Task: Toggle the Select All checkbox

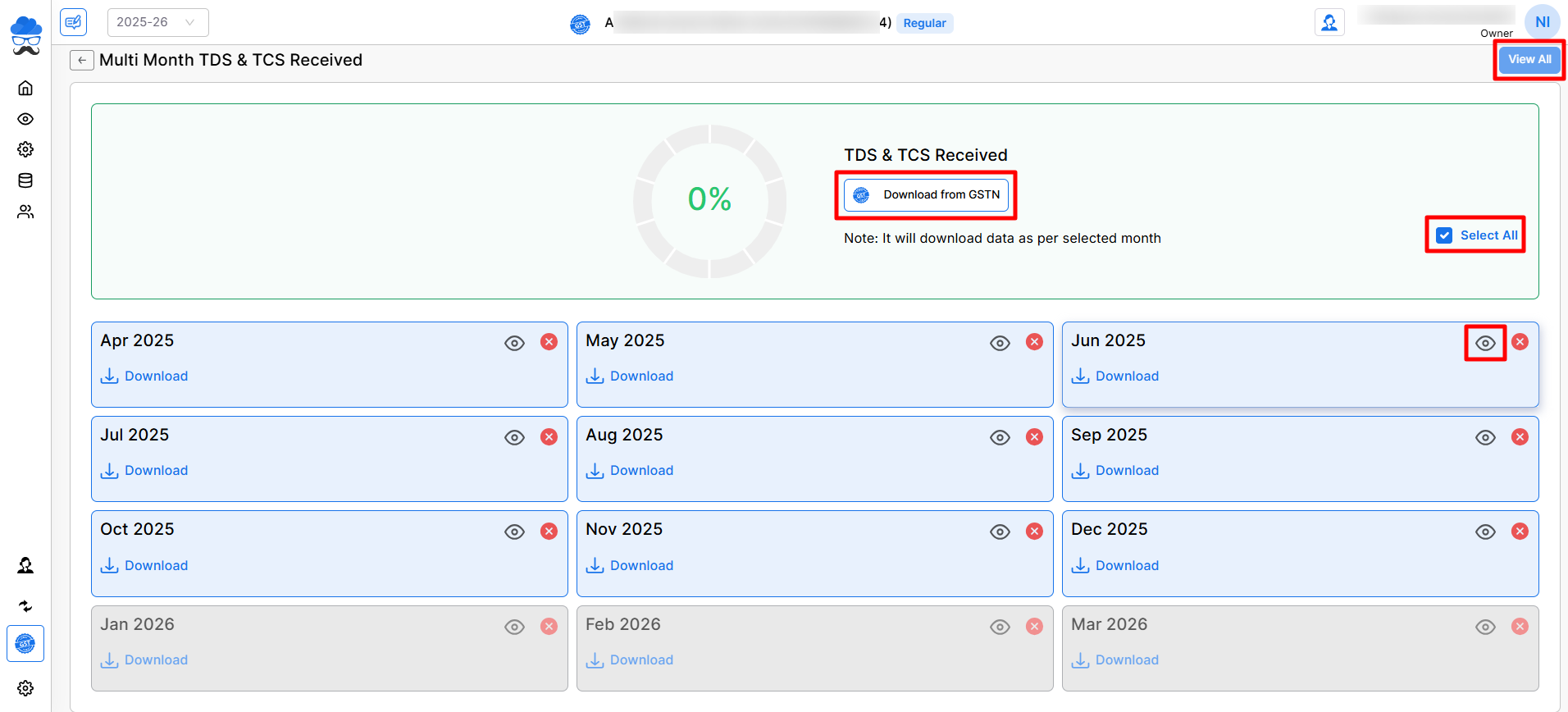Action: tap(1444, 235)
